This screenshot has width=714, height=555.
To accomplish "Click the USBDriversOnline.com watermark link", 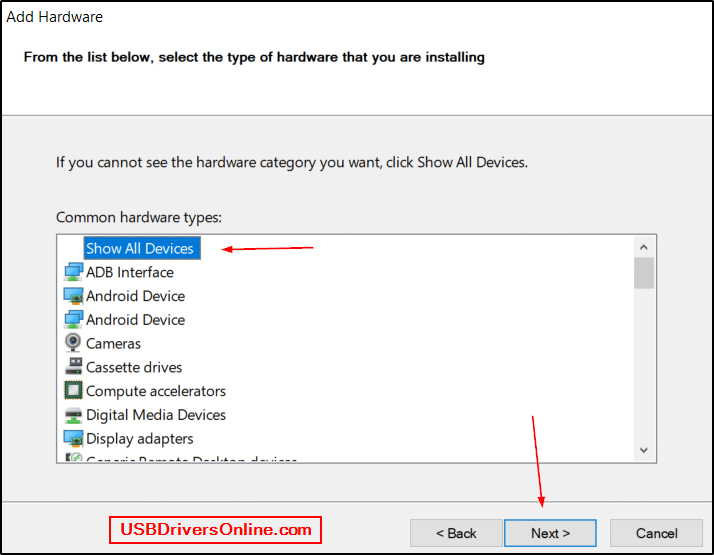I will click(216, 529).
